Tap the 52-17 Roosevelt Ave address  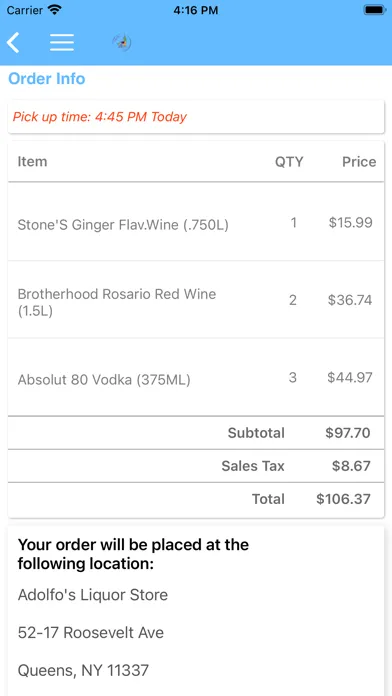[91, 633]
